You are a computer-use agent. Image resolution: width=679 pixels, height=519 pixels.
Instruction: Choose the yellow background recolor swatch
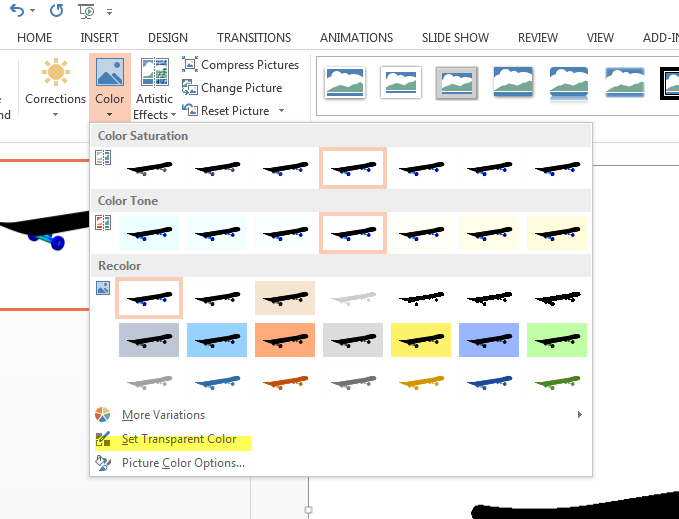[x=421, y=340]
